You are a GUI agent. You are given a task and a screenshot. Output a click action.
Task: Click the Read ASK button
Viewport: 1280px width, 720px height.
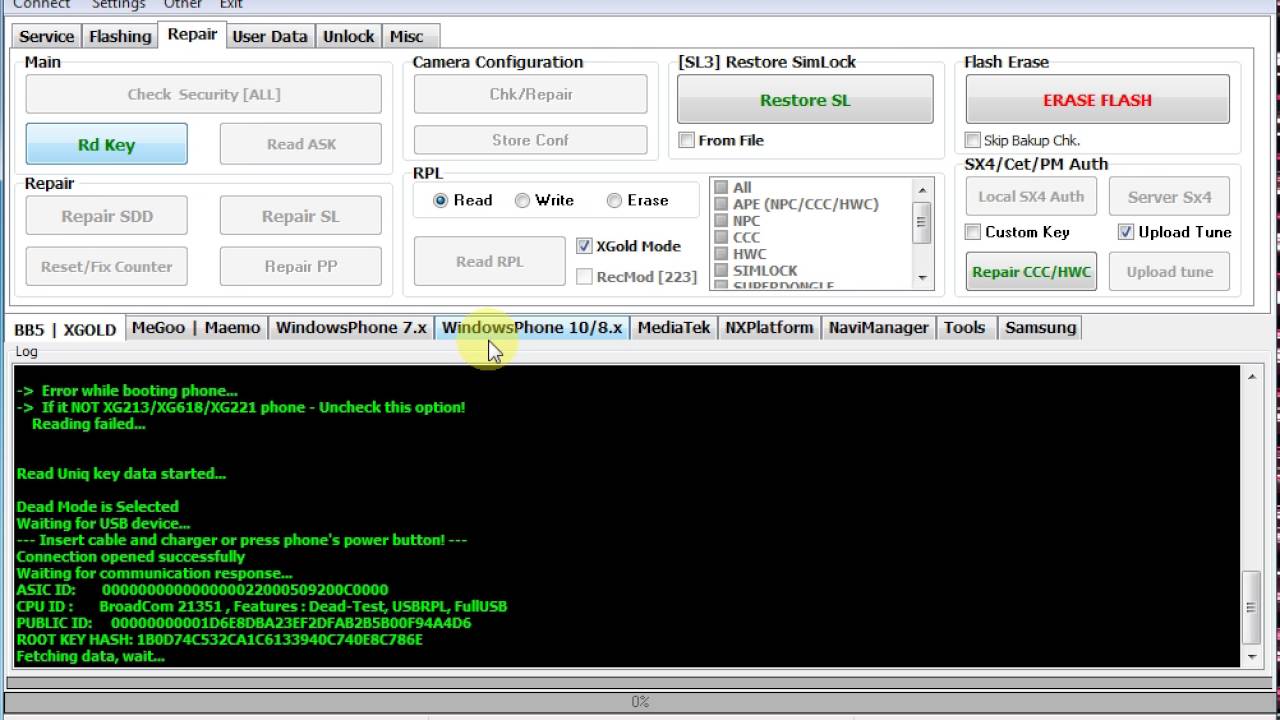pyautogui.click(x=300, y=144)
